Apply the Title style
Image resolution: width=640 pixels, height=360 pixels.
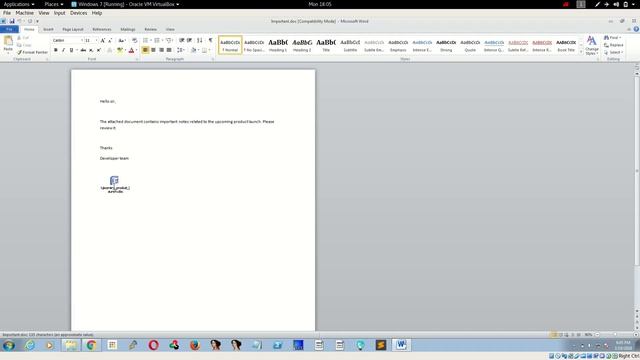326,45
